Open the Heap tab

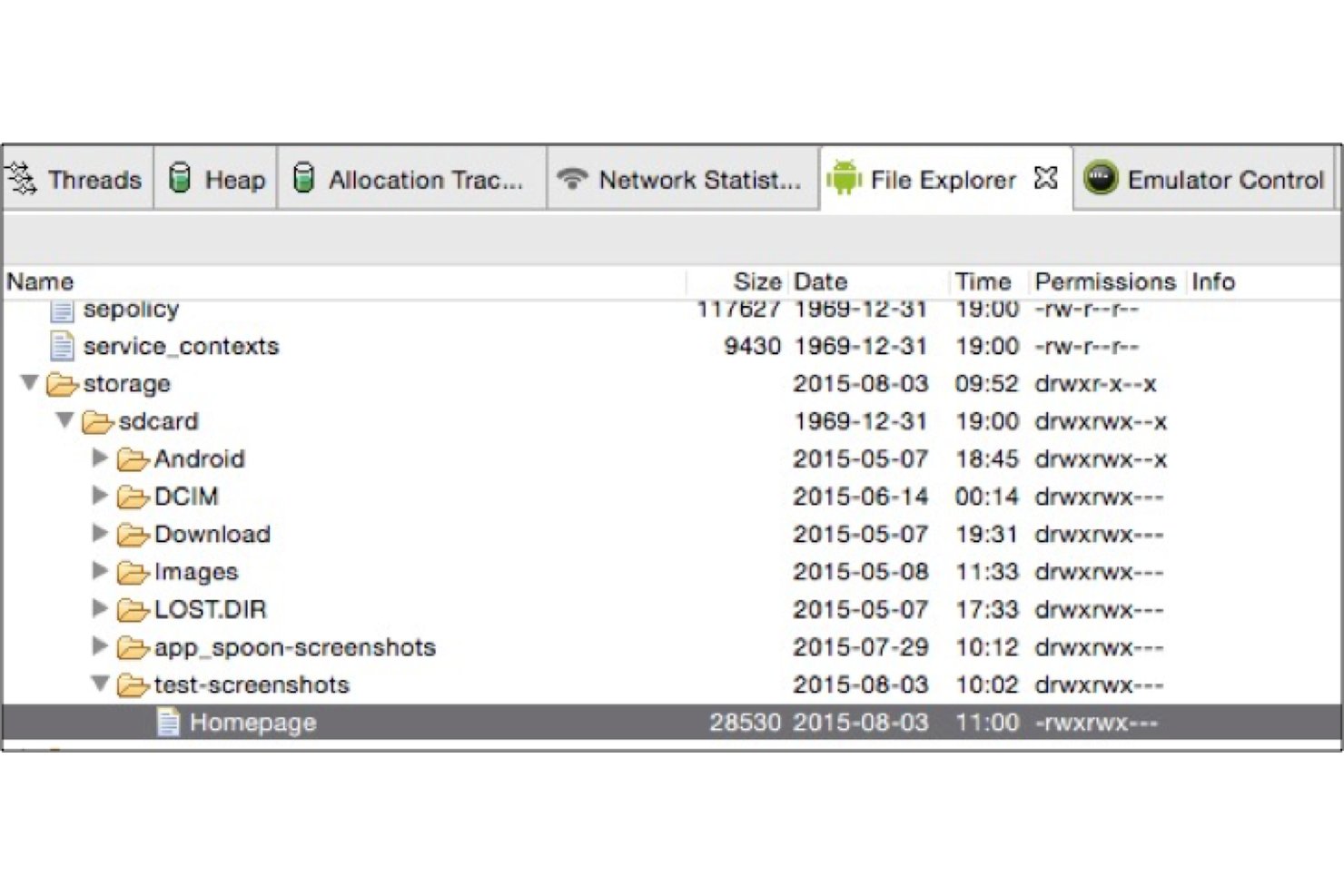[216, 180]
